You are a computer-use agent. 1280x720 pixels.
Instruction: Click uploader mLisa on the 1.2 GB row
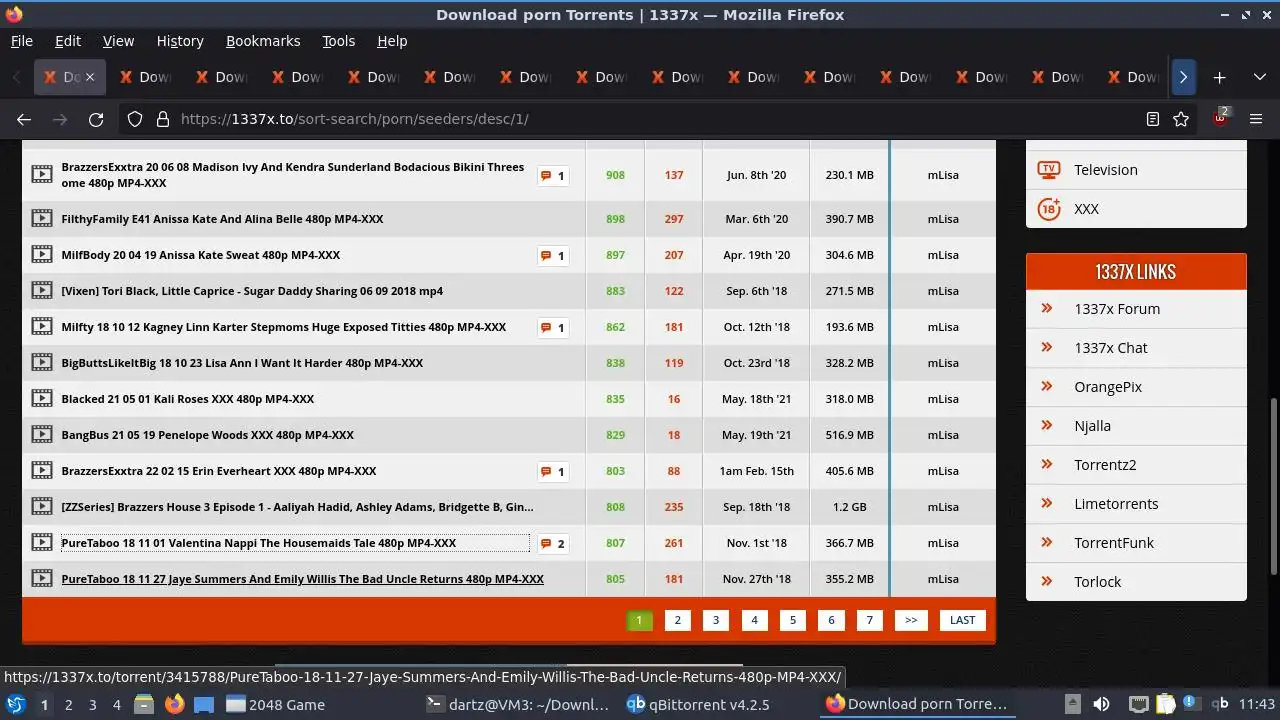tap(943, 507)
